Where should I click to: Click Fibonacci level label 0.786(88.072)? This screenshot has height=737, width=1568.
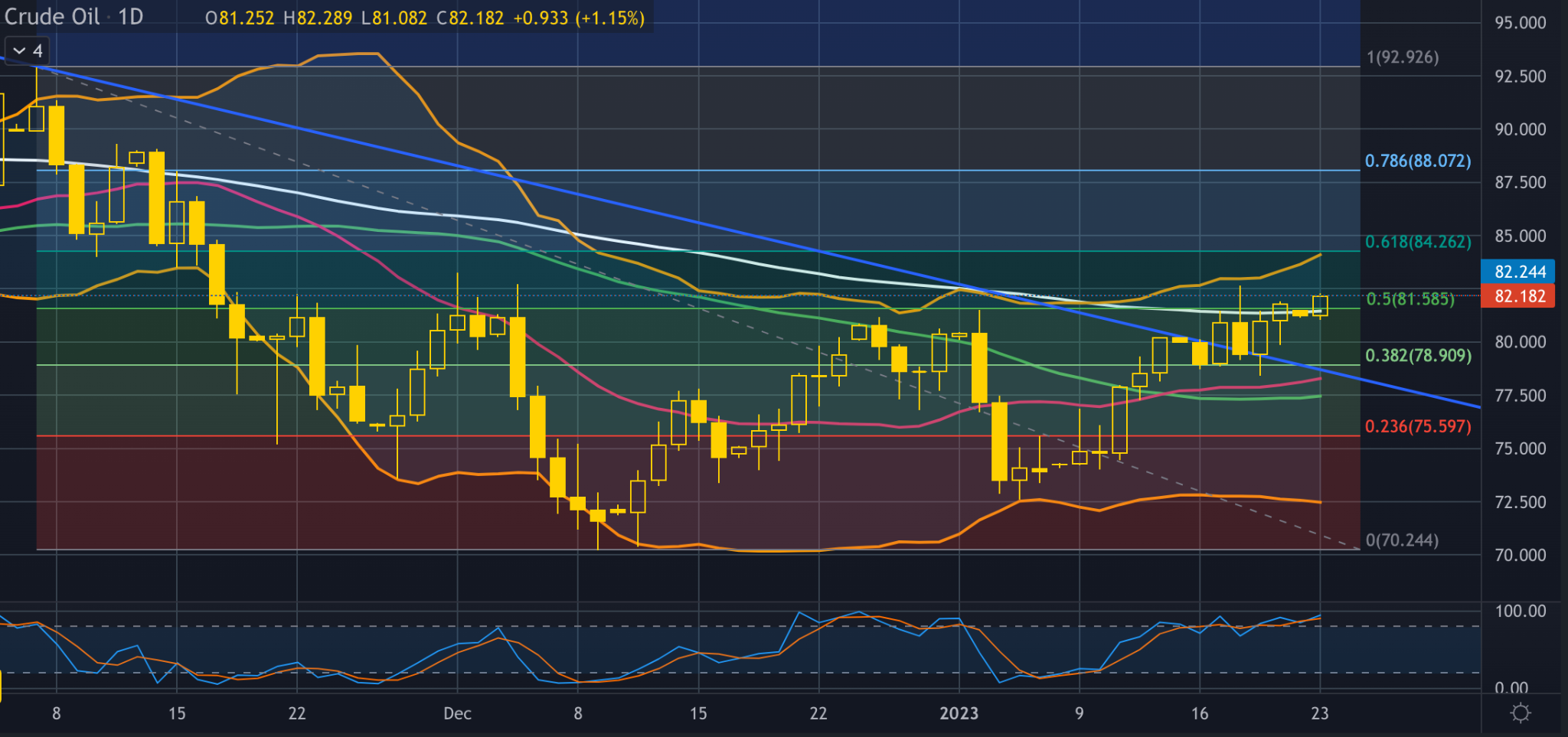tap(1418, 161)
